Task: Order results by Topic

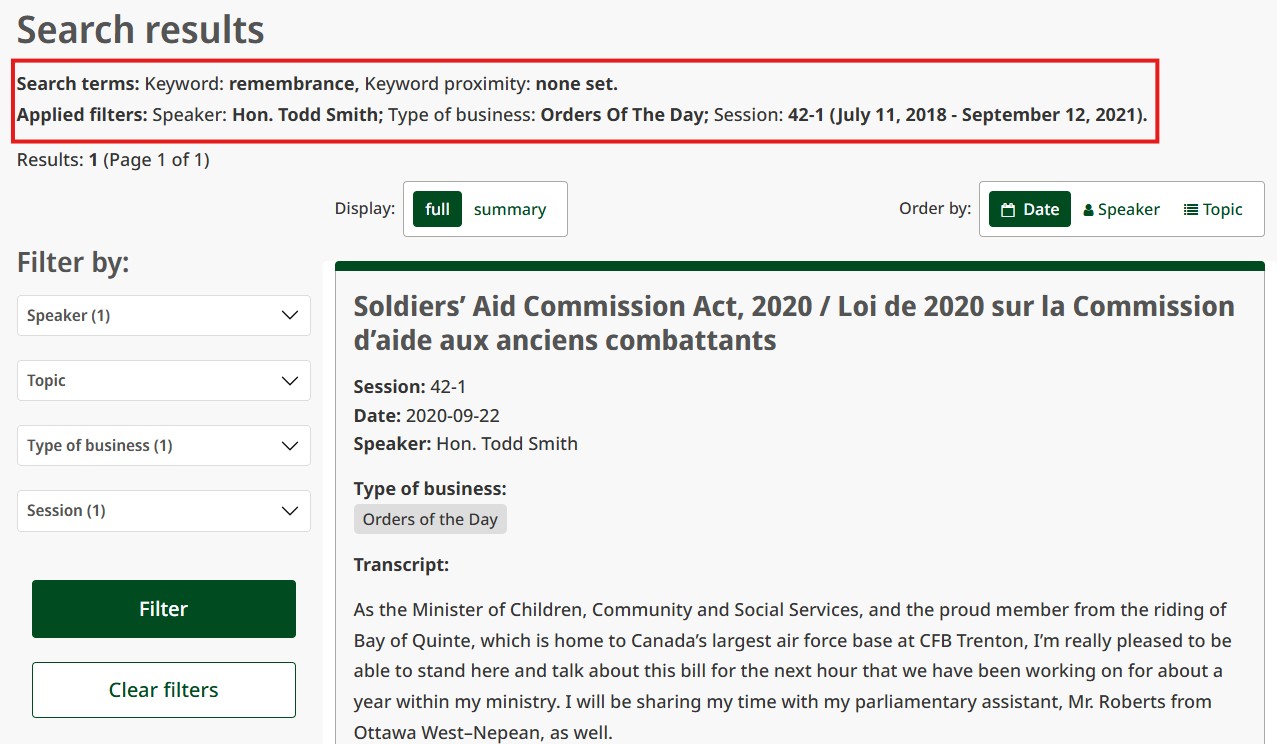Action: click(1212, 208)
